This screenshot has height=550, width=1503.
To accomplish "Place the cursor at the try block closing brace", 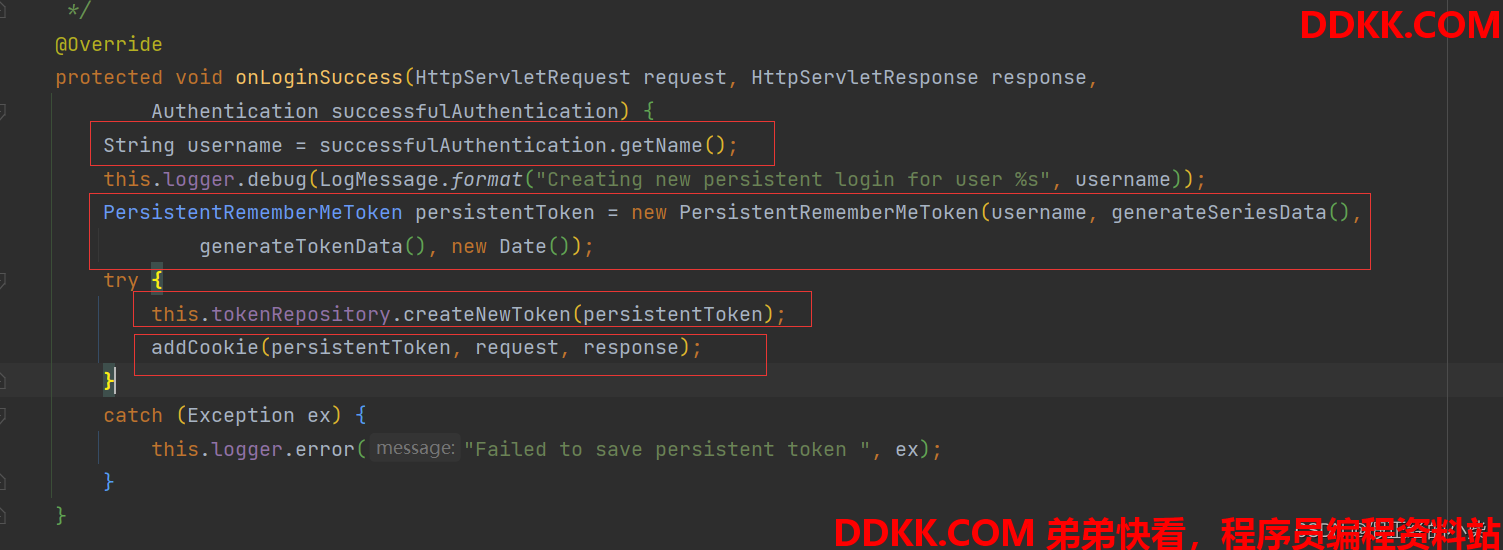I will [x=109, y=381].
